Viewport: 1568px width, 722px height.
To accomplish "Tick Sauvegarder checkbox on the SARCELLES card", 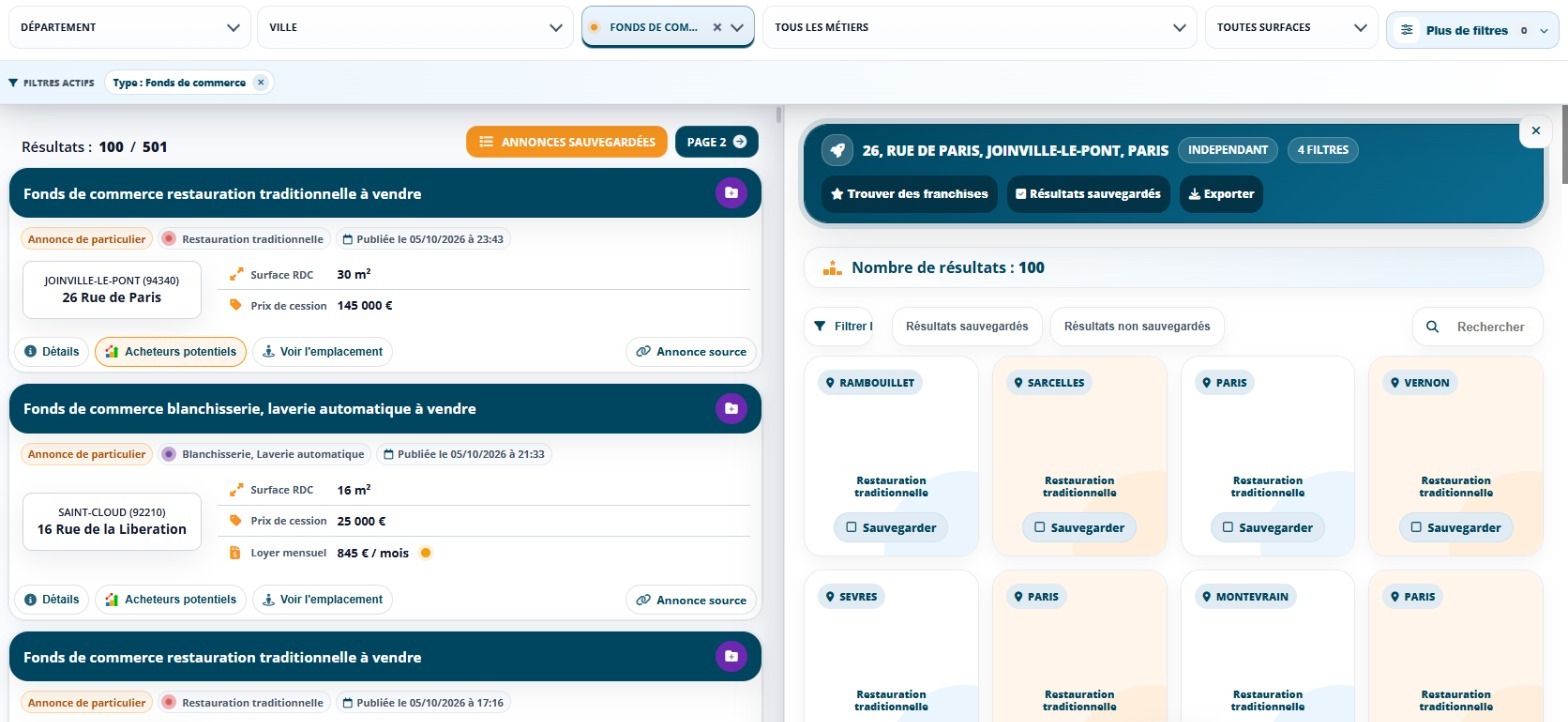I will pos(1040,527).
